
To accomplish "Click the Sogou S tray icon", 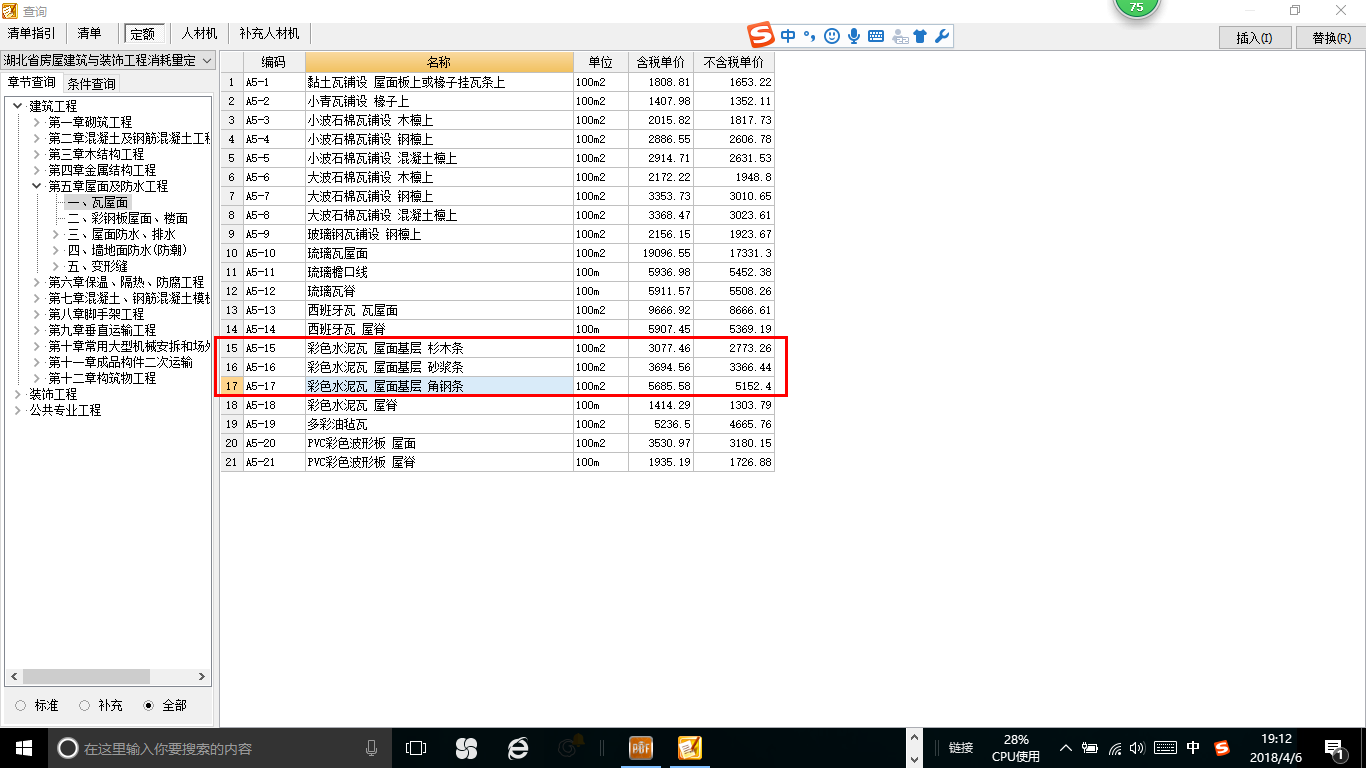I will (1221, 748).
